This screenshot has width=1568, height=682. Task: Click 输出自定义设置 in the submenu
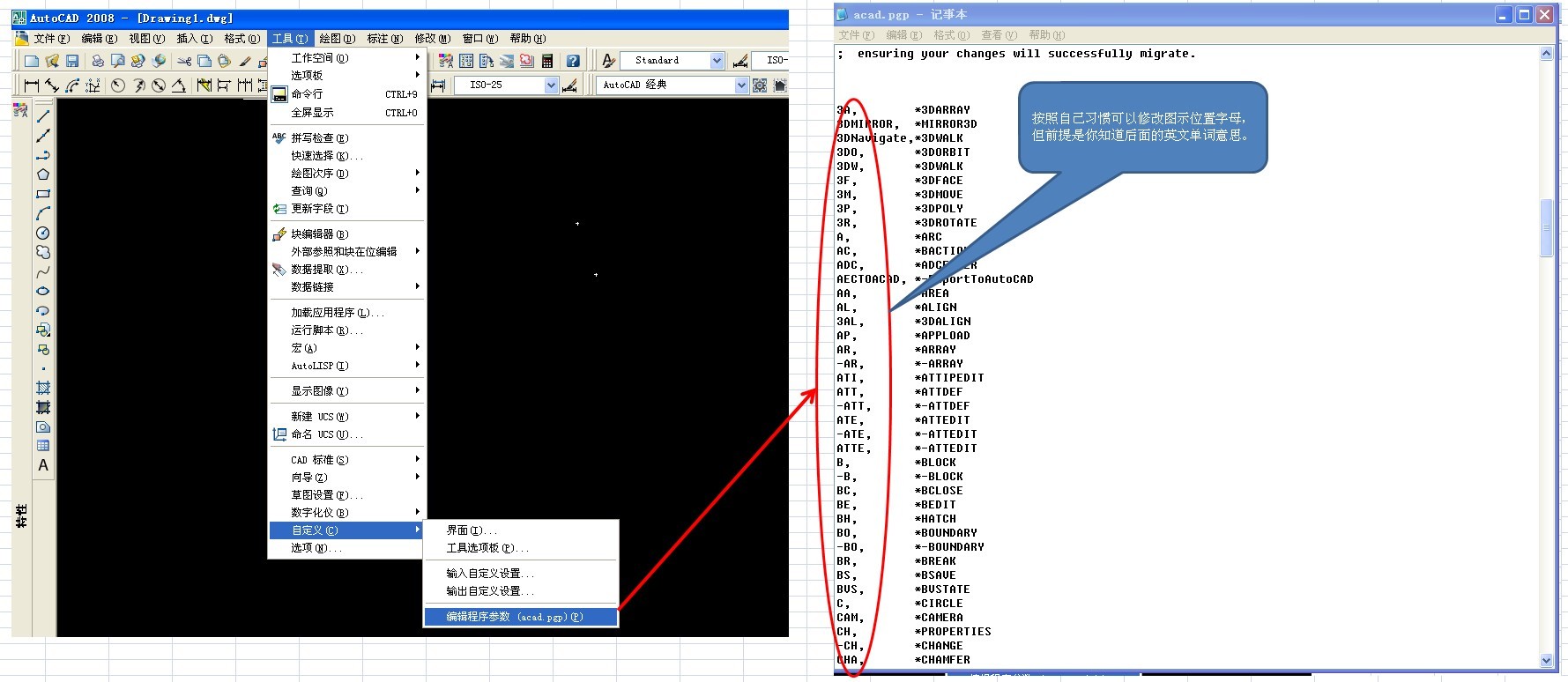(521, 590)
